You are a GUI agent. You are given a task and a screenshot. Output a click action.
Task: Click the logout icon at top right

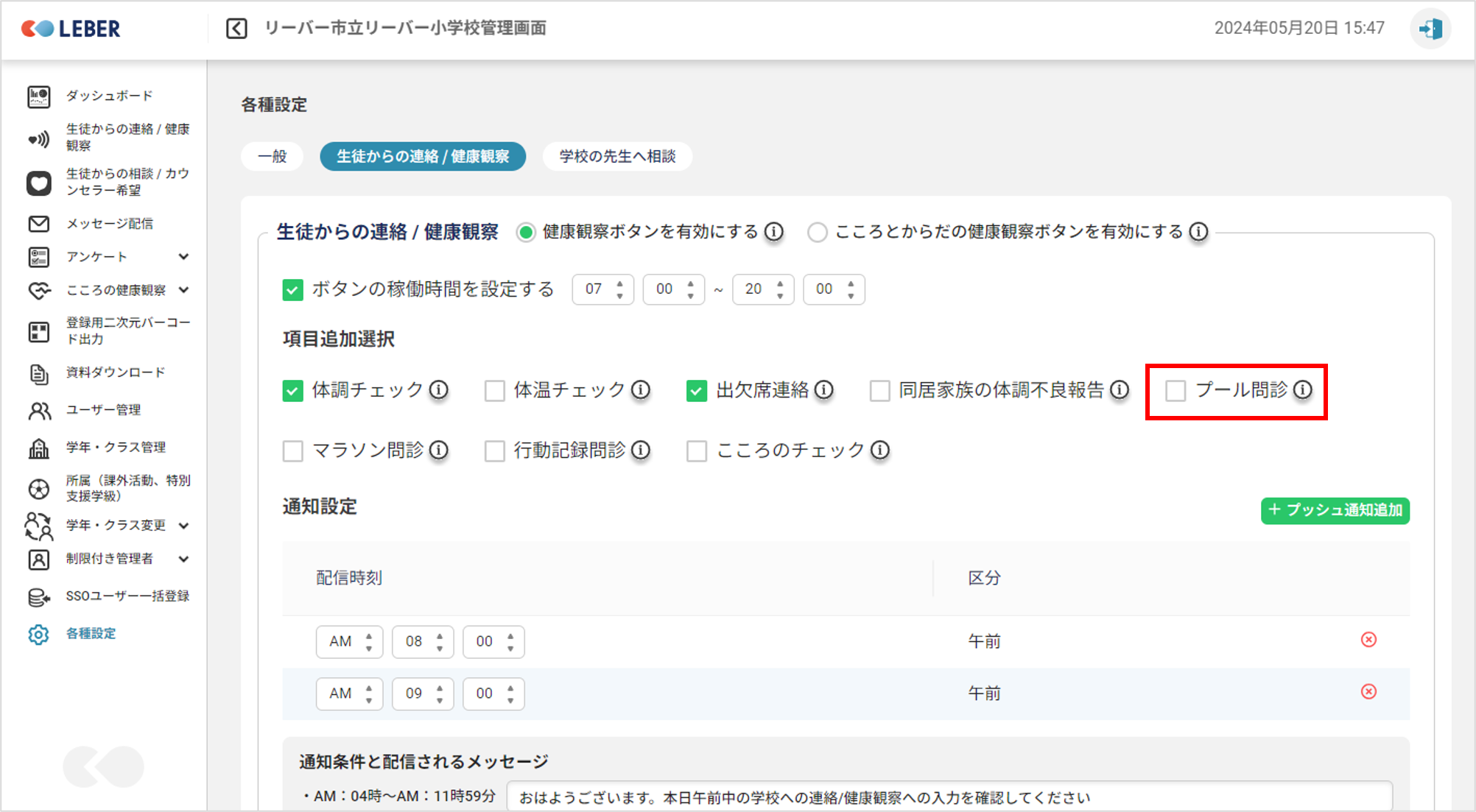coord(1430,29)
